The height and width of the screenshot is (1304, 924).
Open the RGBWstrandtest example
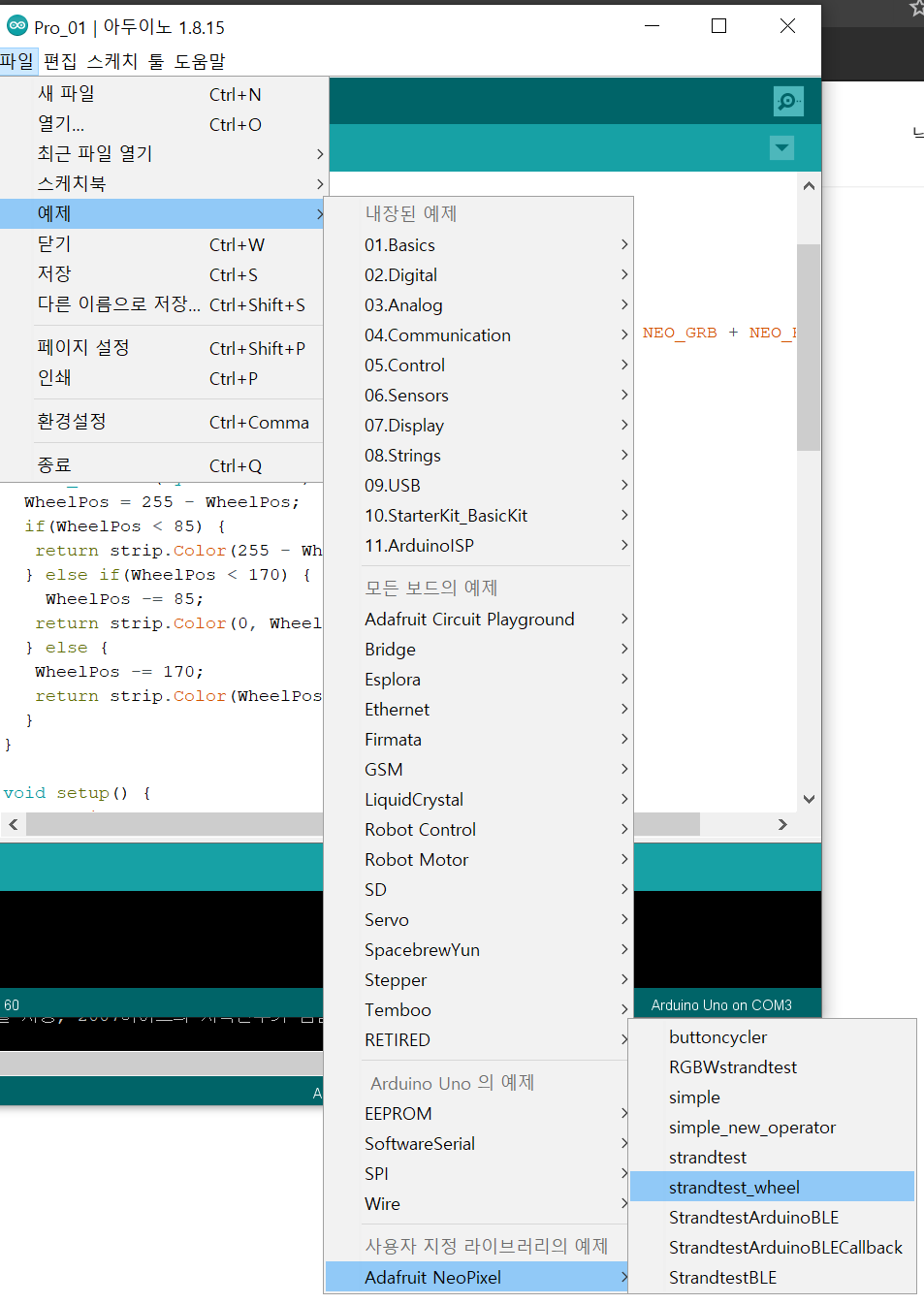click(x=772, y=1067)
